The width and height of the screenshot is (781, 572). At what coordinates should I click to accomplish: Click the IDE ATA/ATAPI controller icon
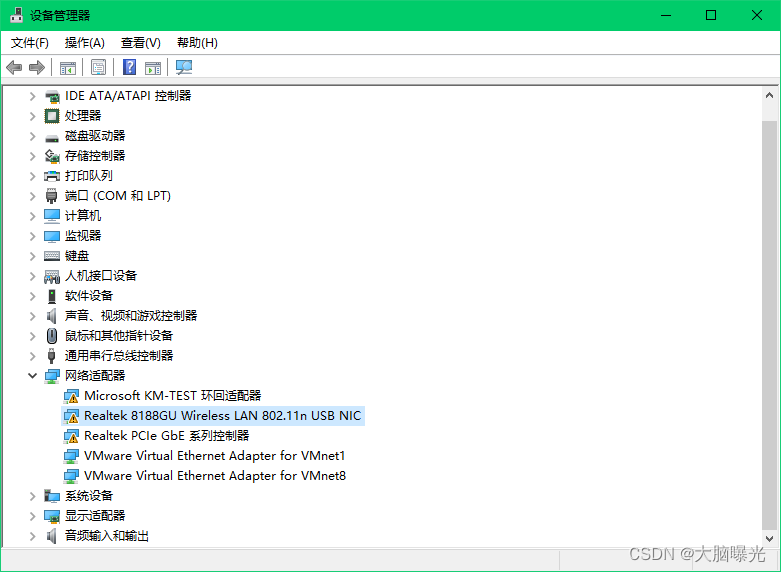pos(52,96)
